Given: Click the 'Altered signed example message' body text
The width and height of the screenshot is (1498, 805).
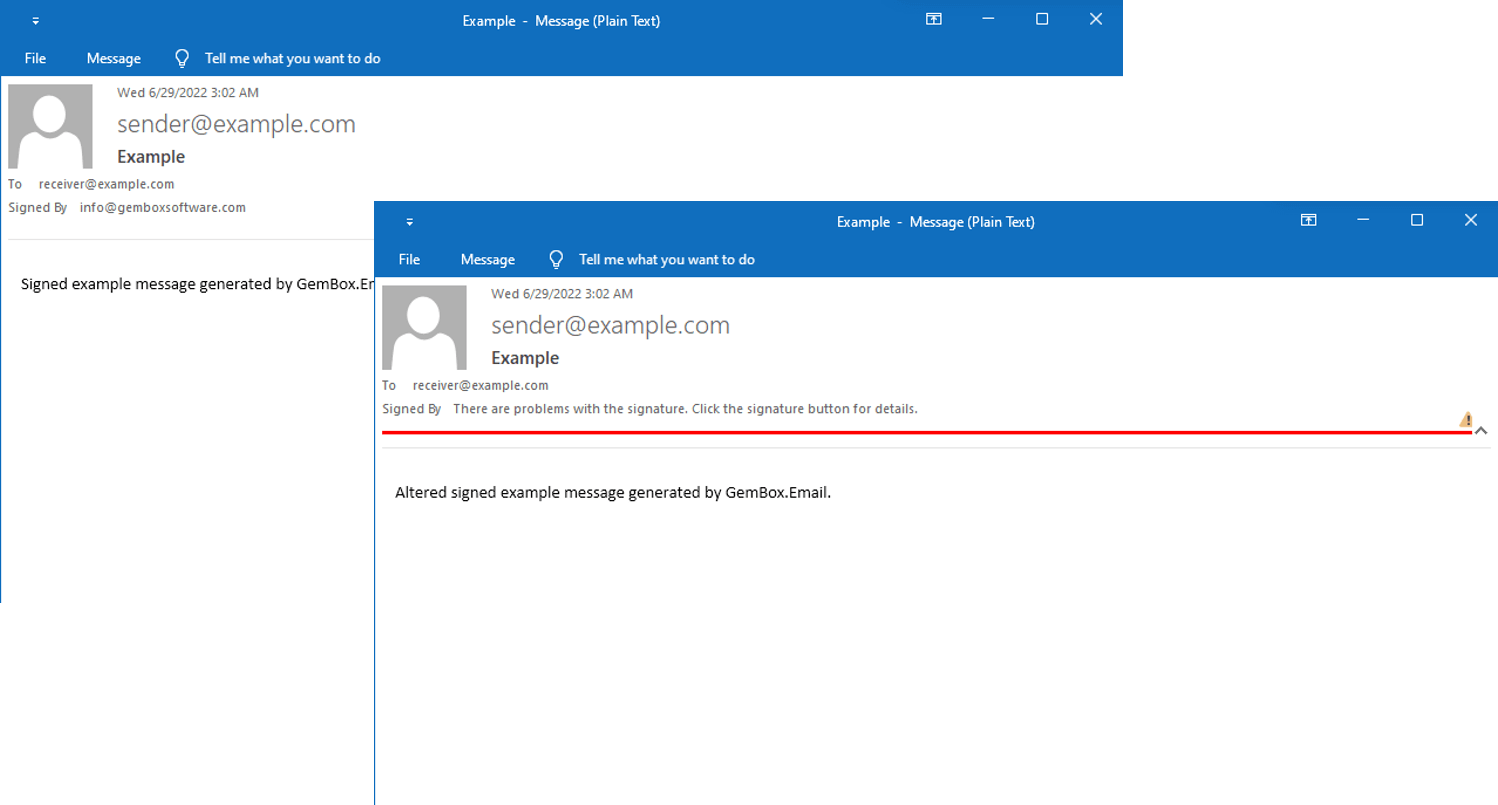Looking at the screenshot, I should click(612, 492).
